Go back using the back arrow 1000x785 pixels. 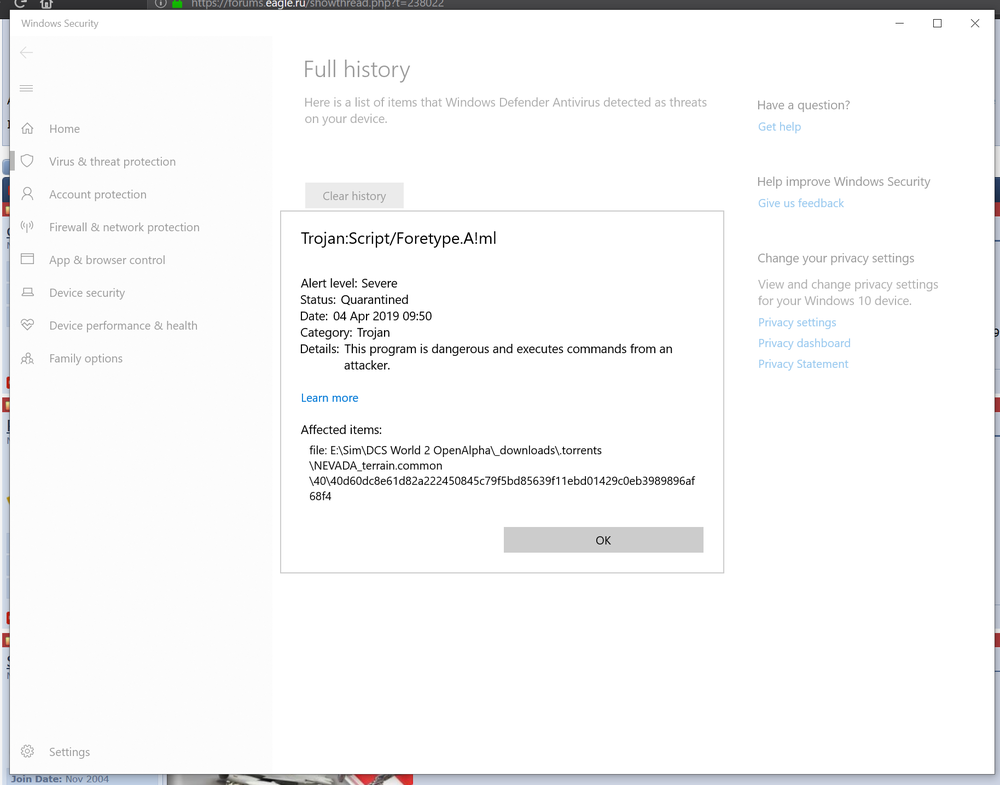(27, 53)
